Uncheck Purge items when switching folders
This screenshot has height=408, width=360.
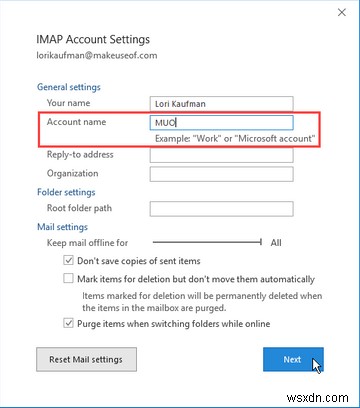(x=68, y=323)
